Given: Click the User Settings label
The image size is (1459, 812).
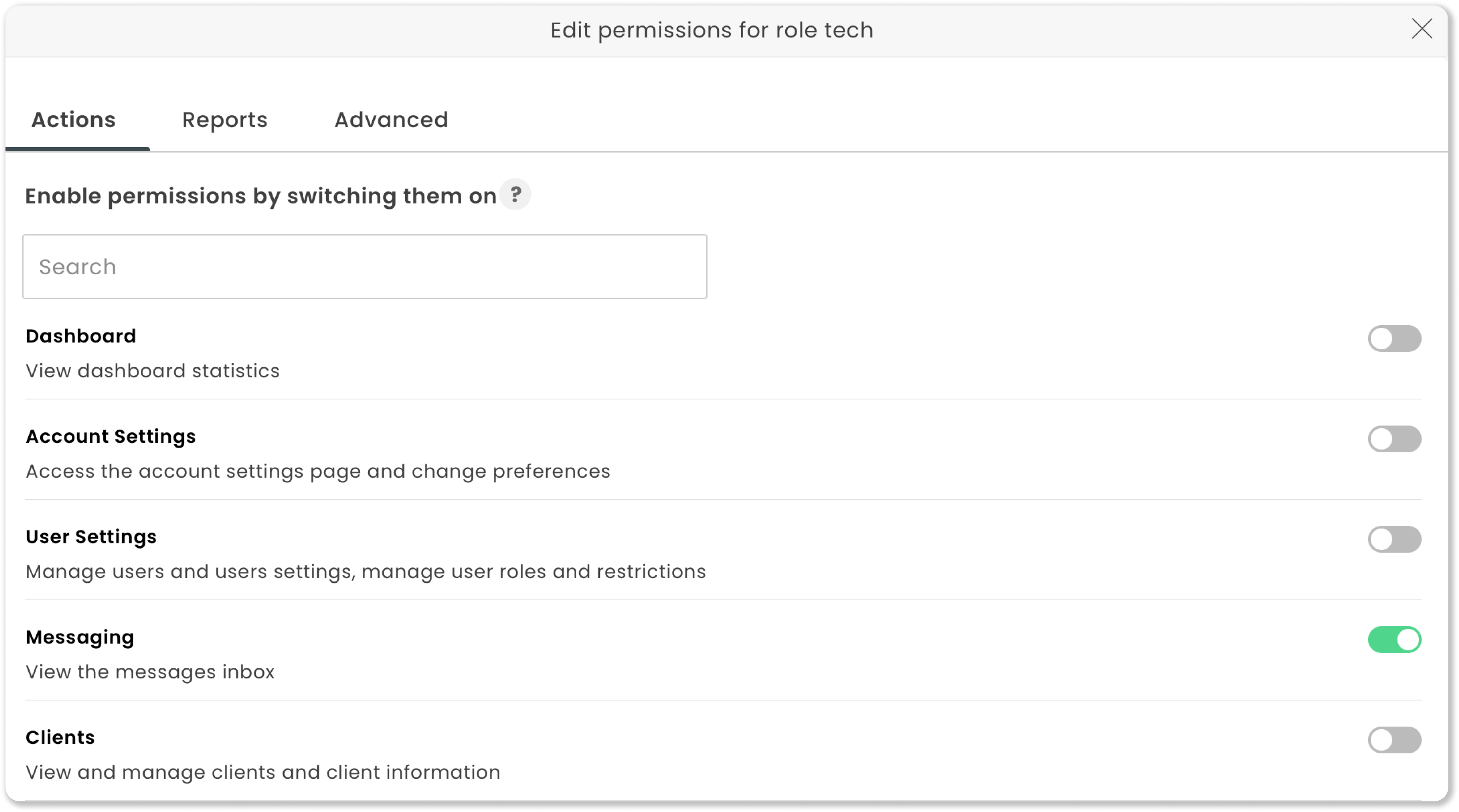Looking at the screenshot, I should 91,537.
